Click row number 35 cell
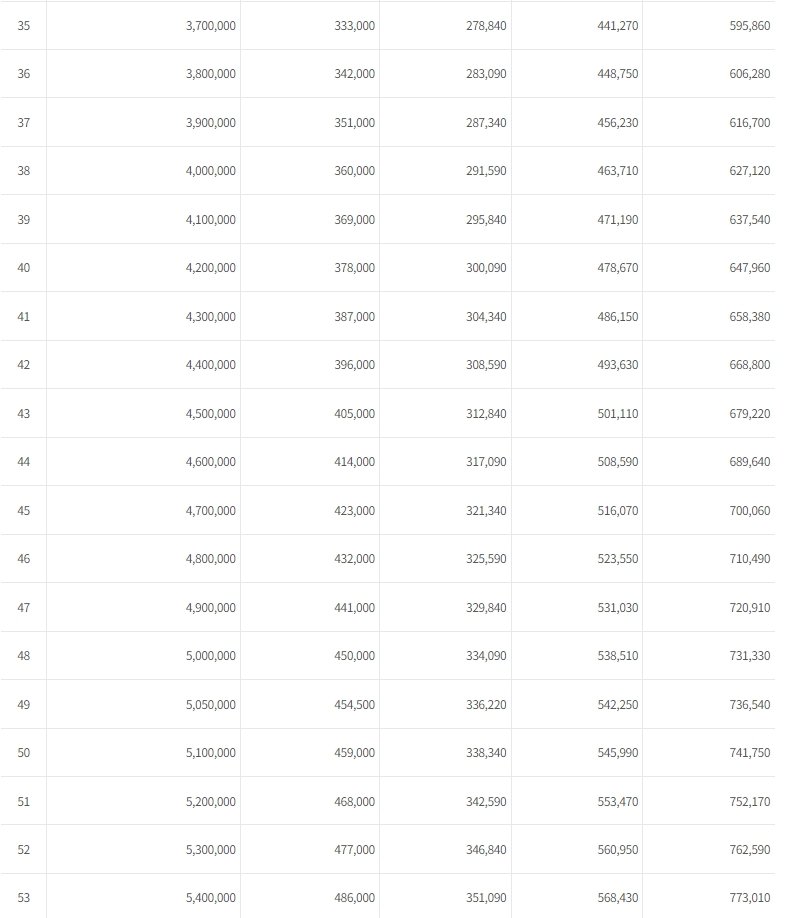 (24, 25)
